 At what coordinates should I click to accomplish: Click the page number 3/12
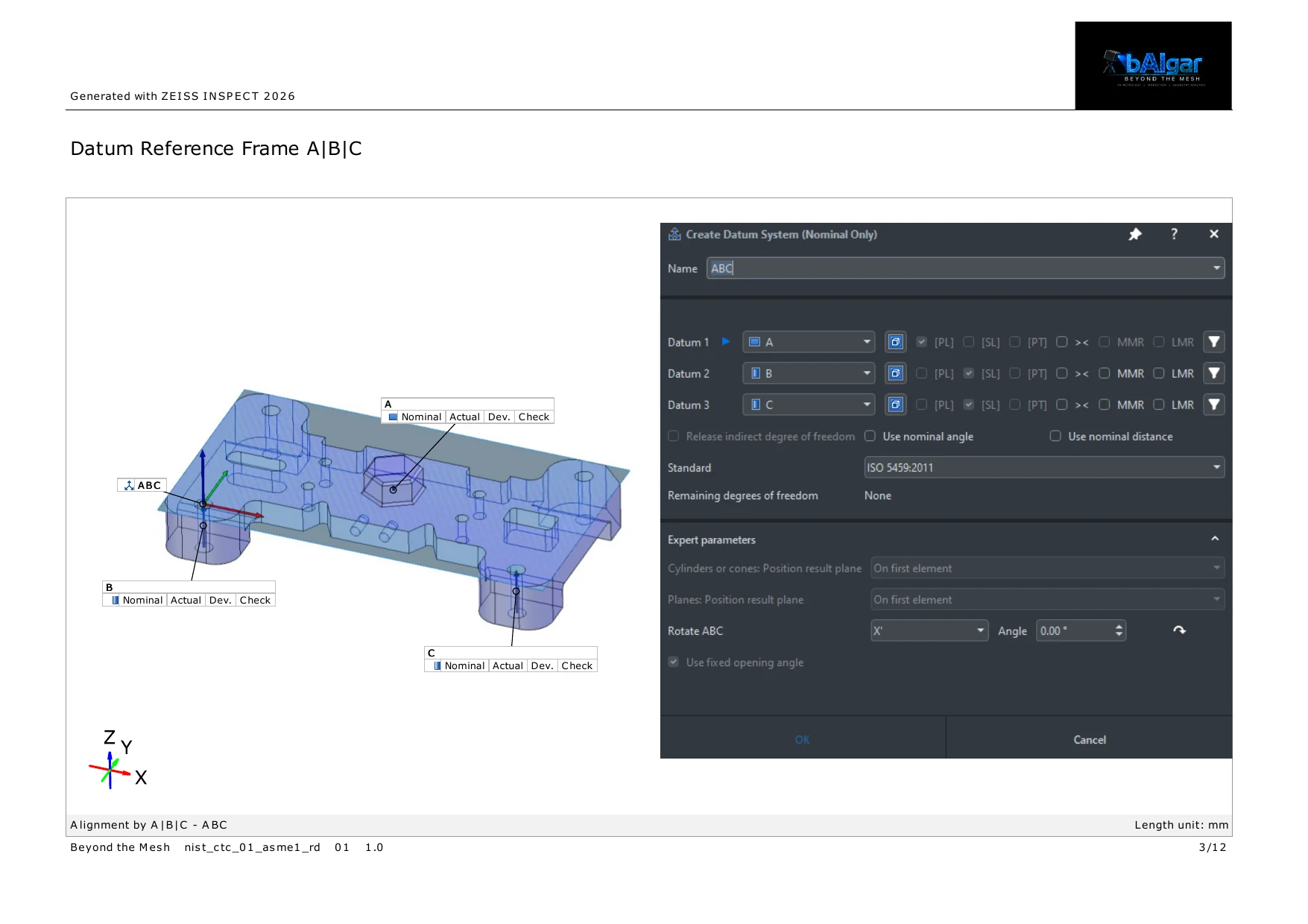point(1213,847)
